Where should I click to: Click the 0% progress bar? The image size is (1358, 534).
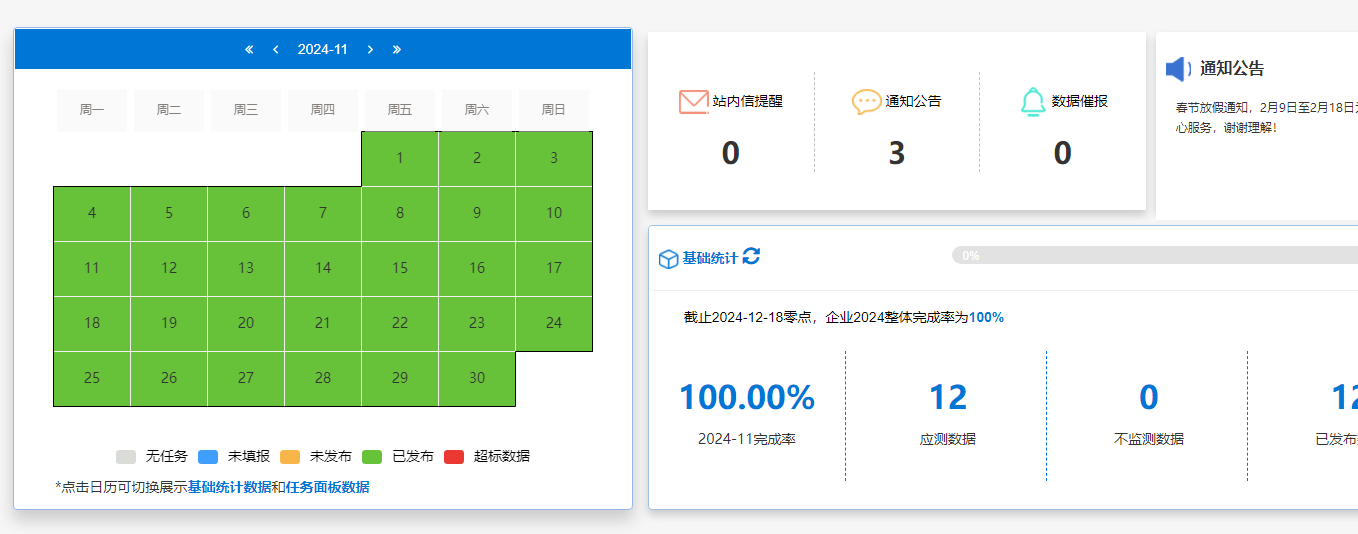click(1150, 255)
